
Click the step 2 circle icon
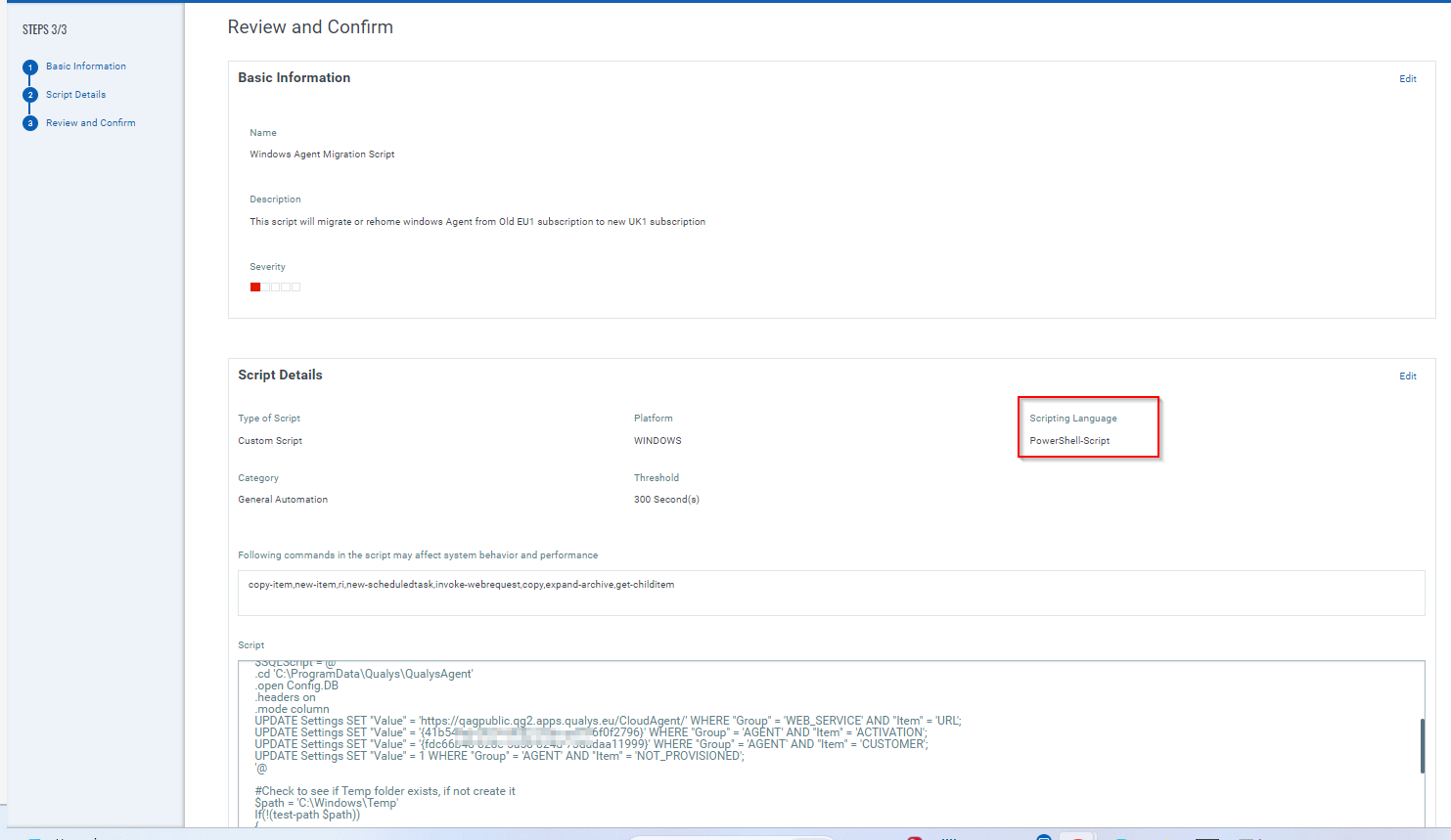[x=29, y=96]
